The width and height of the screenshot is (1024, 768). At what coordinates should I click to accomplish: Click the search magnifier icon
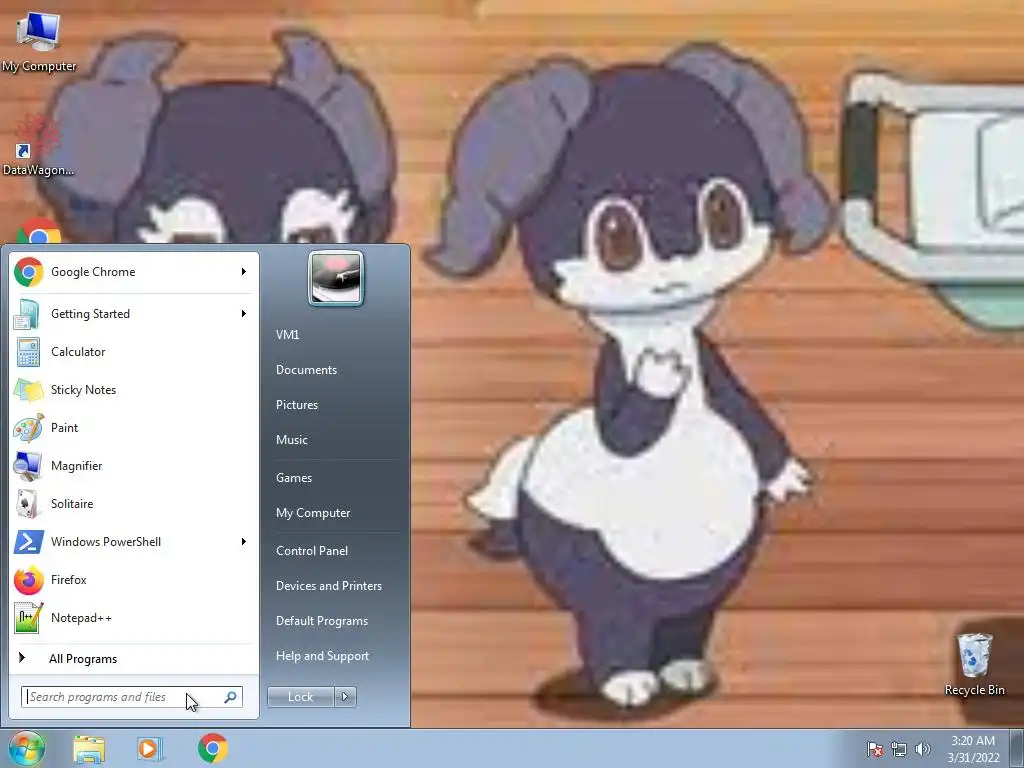click(231, 697)
